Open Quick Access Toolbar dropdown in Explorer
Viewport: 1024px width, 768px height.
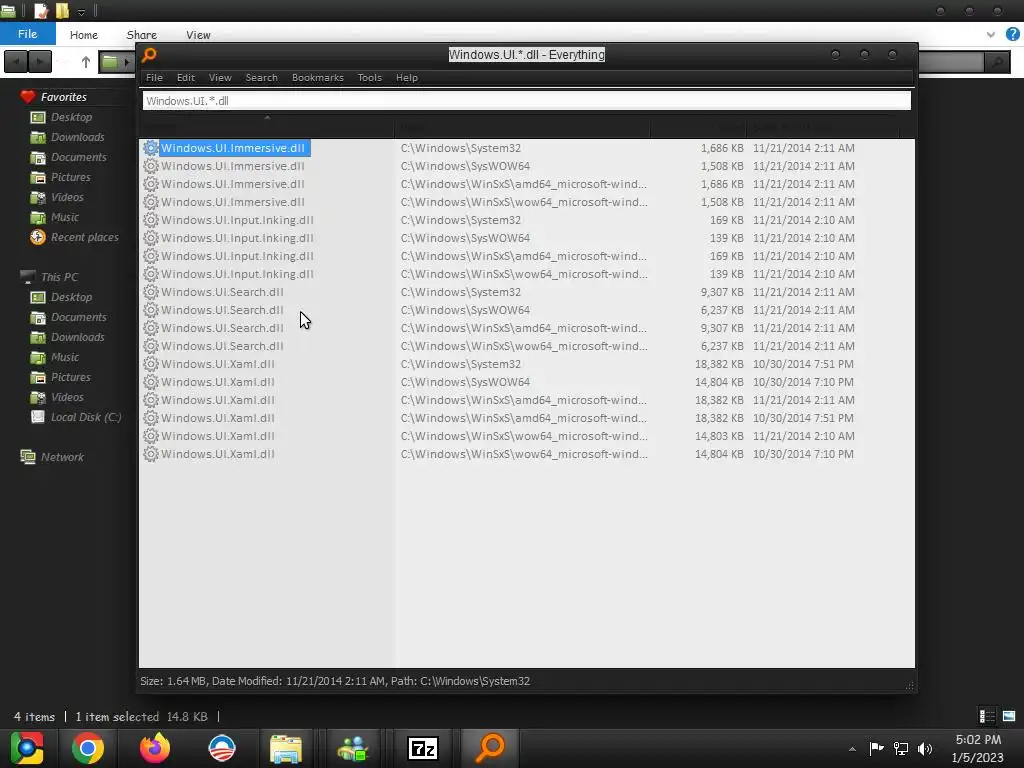coord(81,12)
